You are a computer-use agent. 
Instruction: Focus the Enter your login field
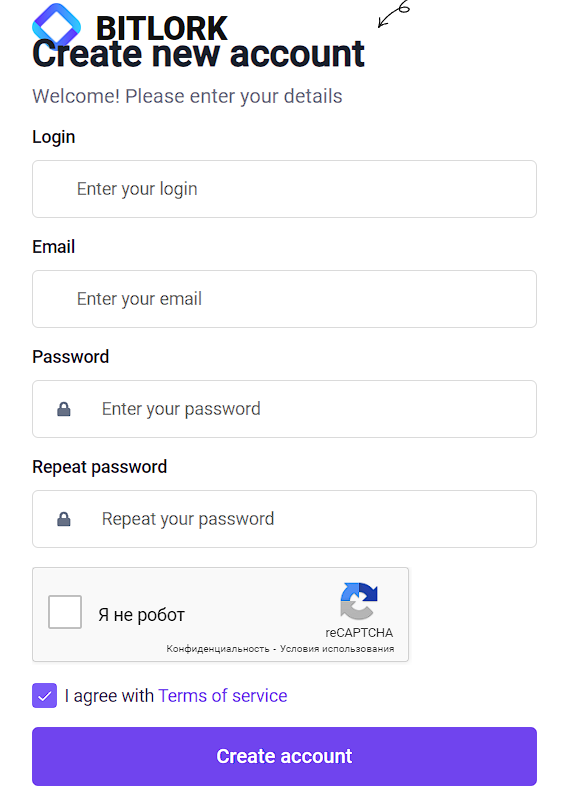(284, 189)
